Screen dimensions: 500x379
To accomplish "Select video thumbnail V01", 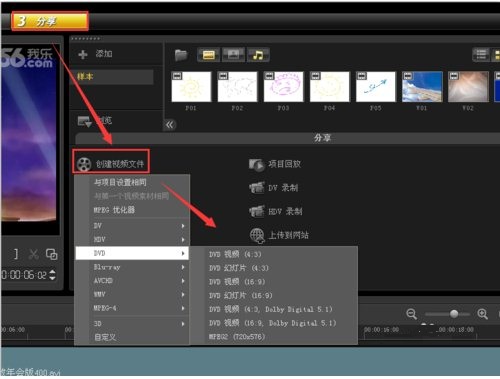I will [x=422, y=87].
